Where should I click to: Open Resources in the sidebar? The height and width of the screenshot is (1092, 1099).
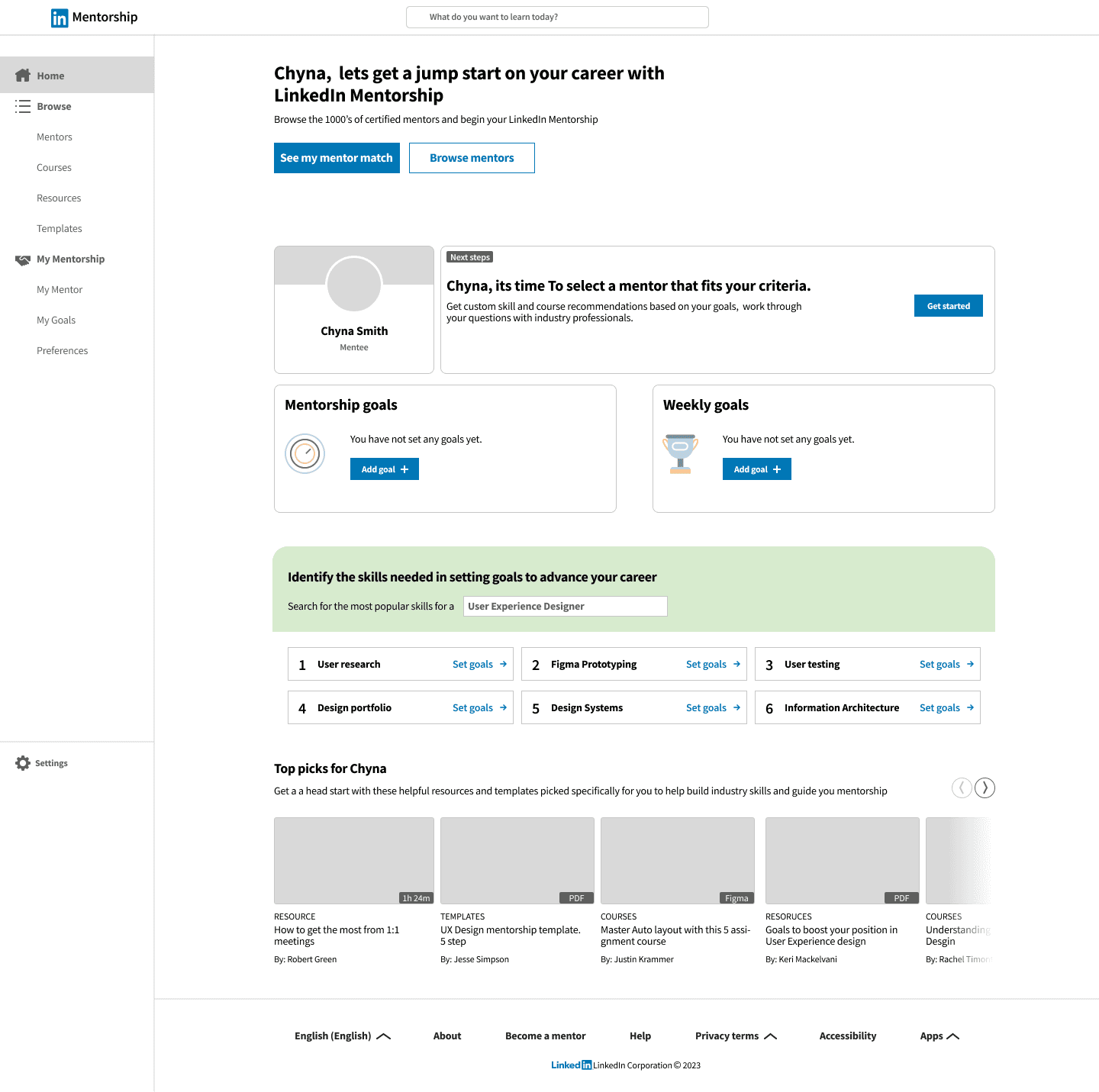click(x=59, y=198)
